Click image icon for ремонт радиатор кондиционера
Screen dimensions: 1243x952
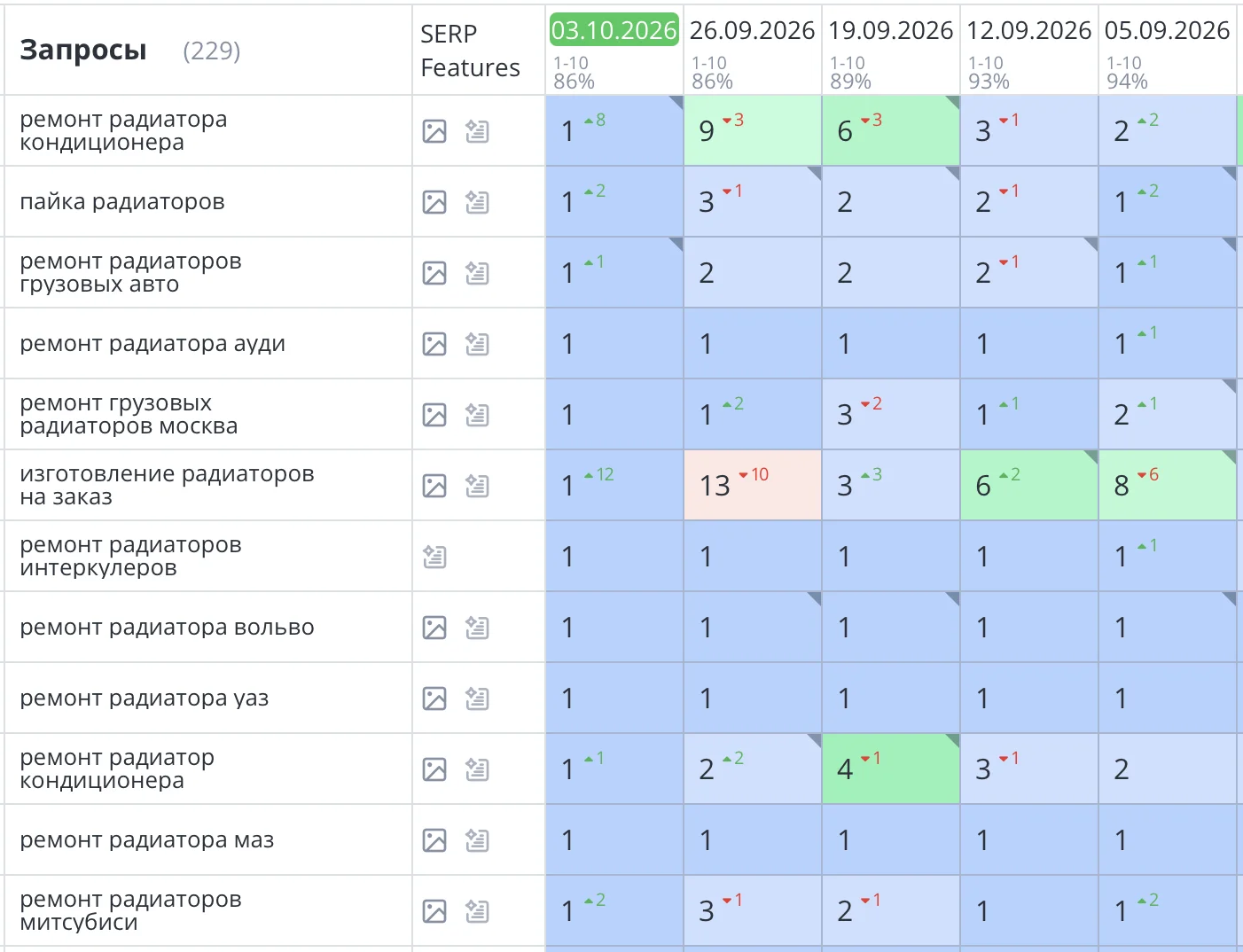[x=434, y=769]
